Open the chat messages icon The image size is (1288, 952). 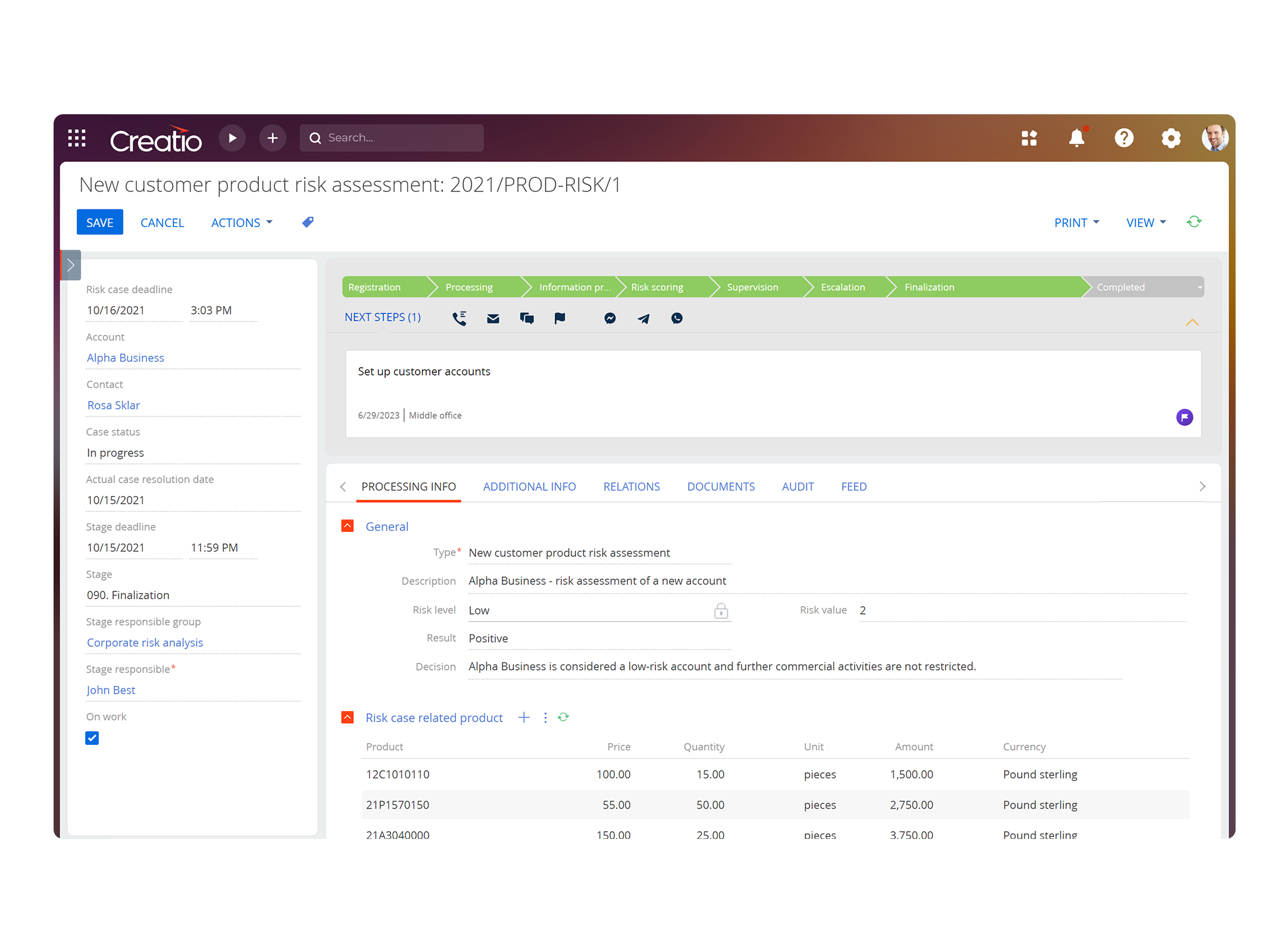[526, 318]
